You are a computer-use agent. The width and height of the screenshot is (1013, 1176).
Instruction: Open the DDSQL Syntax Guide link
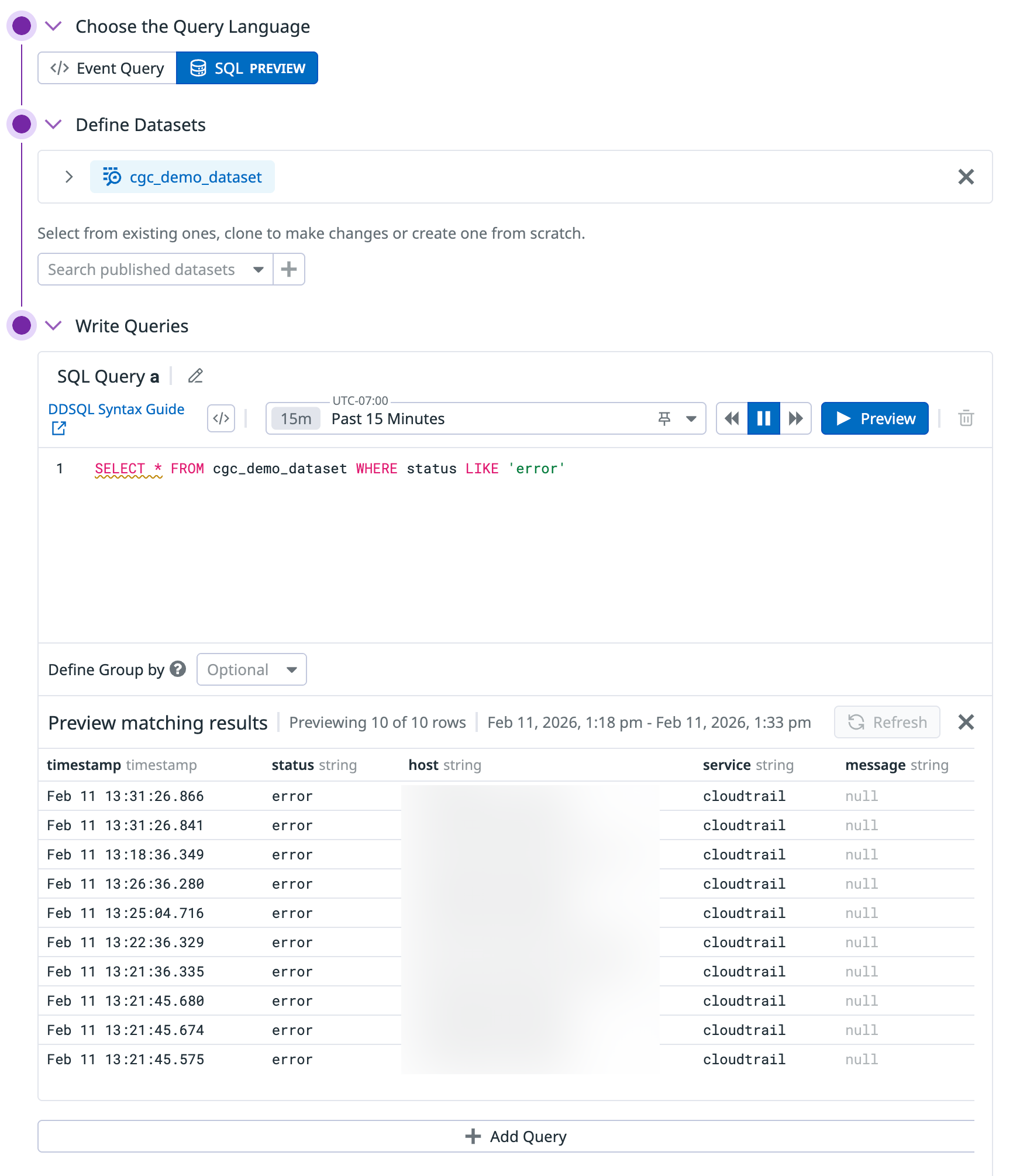click(x=116, y=410)
